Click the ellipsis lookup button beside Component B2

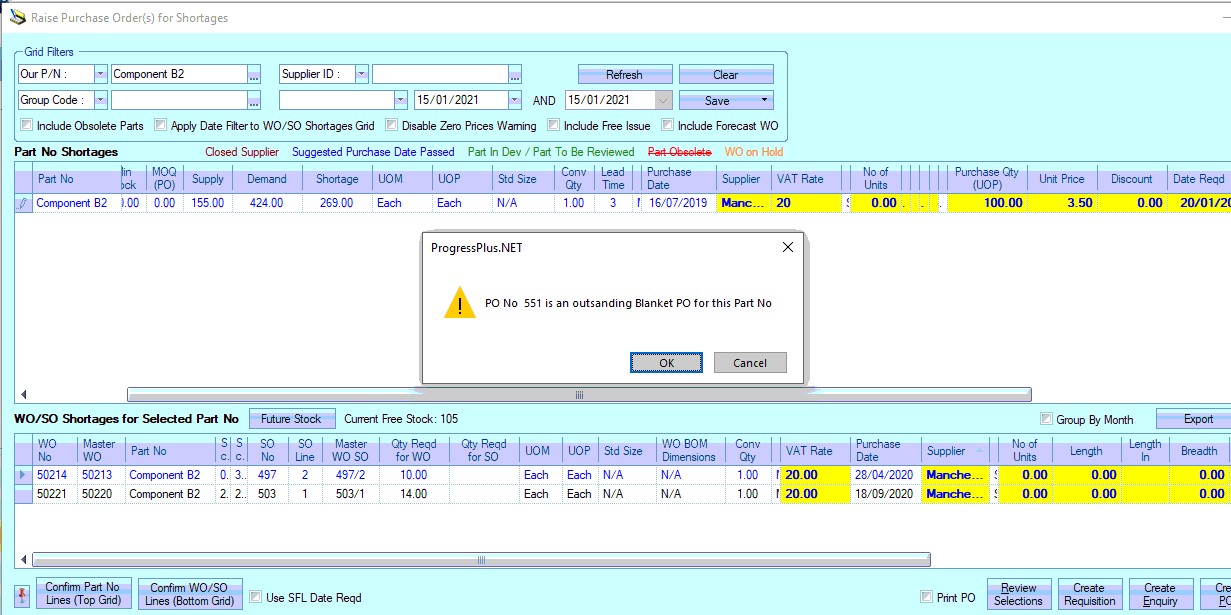(254, 74)
